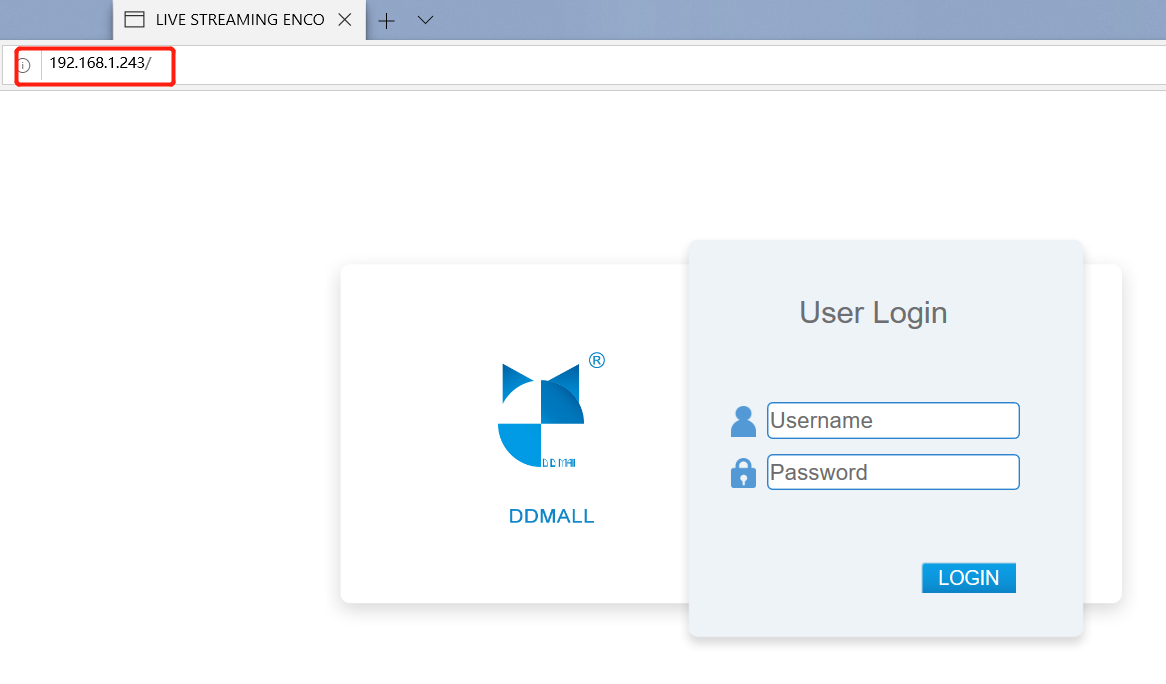Click the User Login heading
This screenshot has width=1166, height=684.
[873, 313]
